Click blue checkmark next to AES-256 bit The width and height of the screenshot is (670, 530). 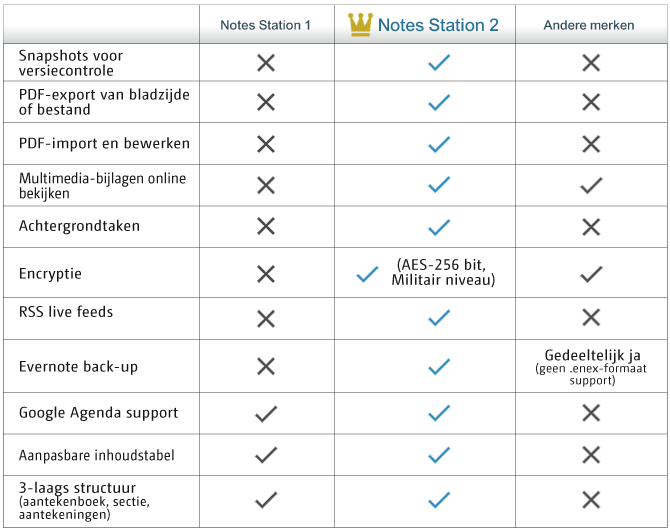point(367,274)
